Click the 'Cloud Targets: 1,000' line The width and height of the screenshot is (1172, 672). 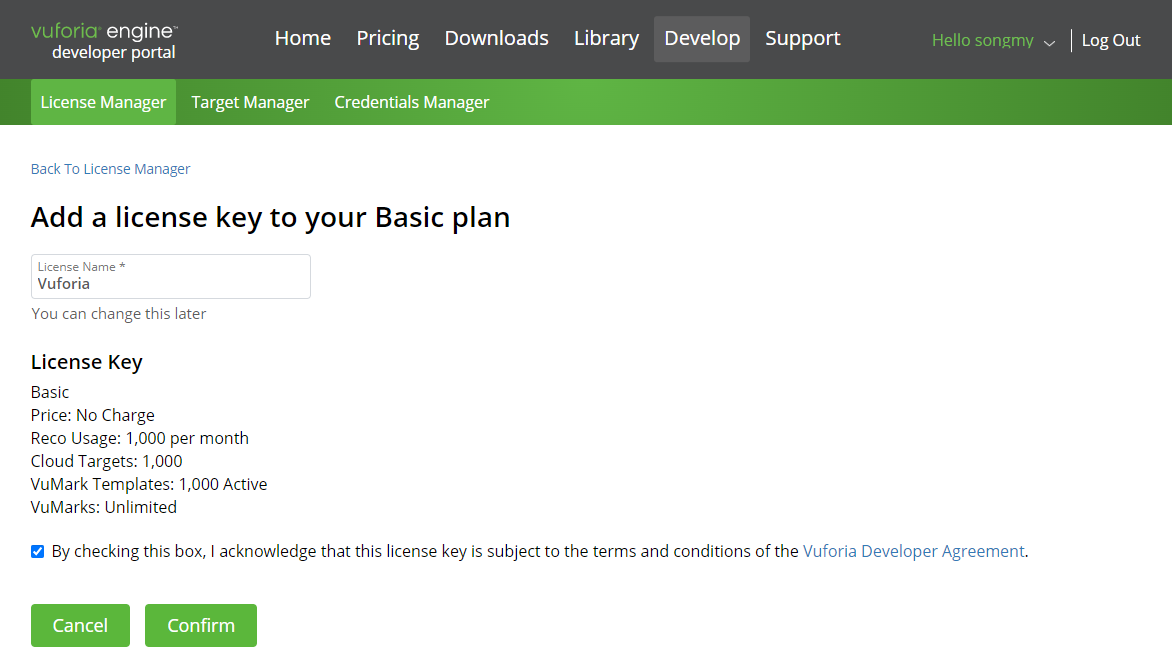click(x=107, y=461)
